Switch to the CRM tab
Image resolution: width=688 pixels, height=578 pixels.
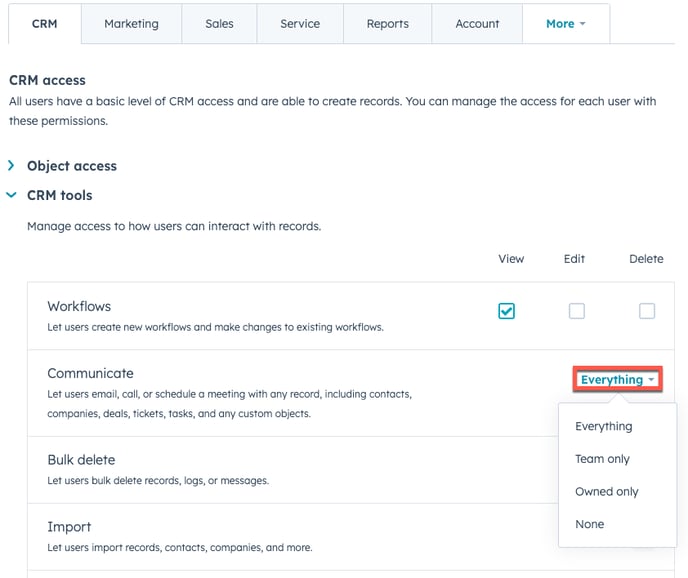[x=44, y=24]
